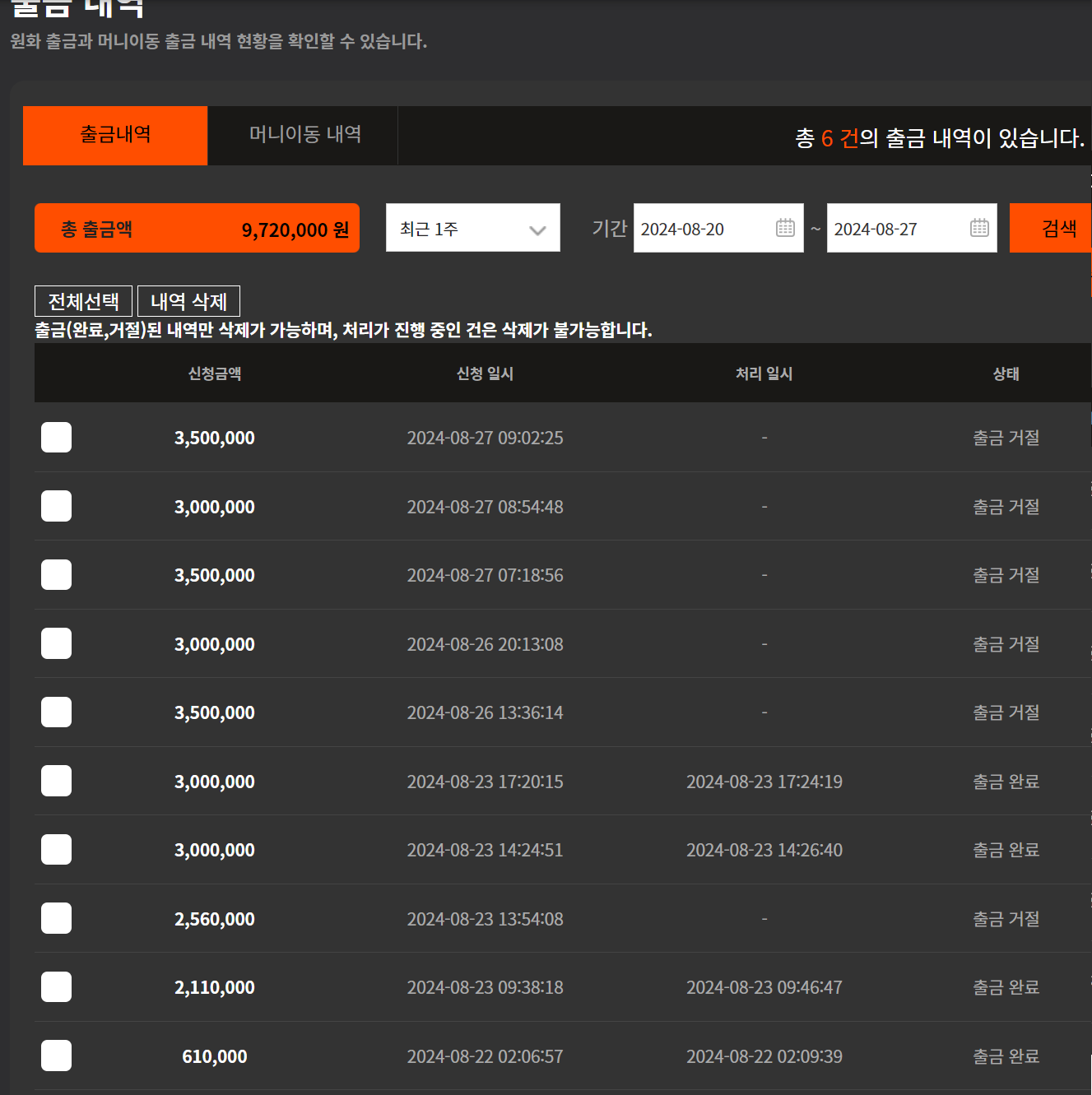Click the 신청금액 column header

pyautogui.click(x=215, y=374)
